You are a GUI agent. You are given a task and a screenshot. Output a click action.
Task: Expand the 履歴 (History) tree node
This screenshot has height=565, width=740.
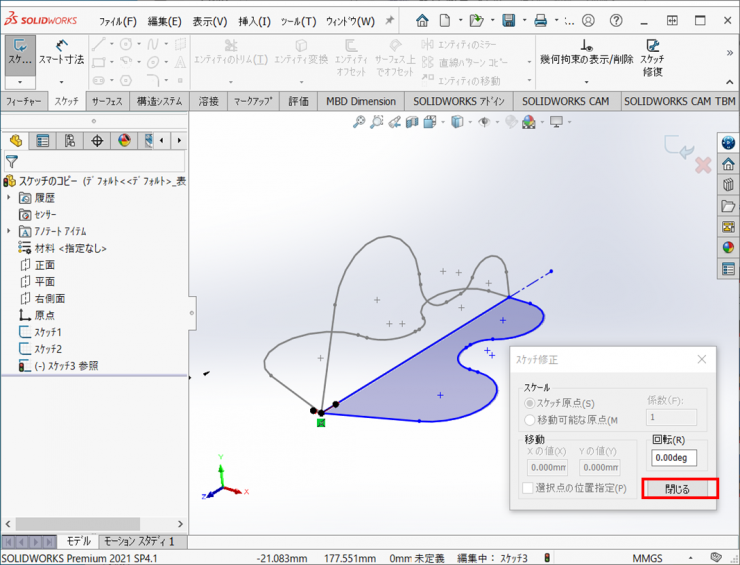pyautogui.click(x=9, y=198)
